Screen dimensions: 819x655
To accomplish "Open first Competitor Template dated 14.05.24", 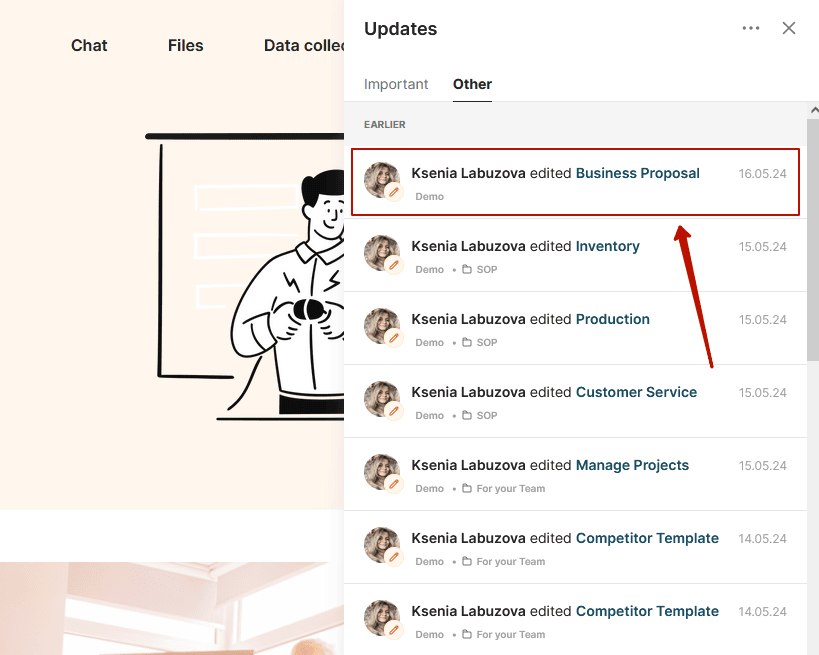I will point(647,539).
